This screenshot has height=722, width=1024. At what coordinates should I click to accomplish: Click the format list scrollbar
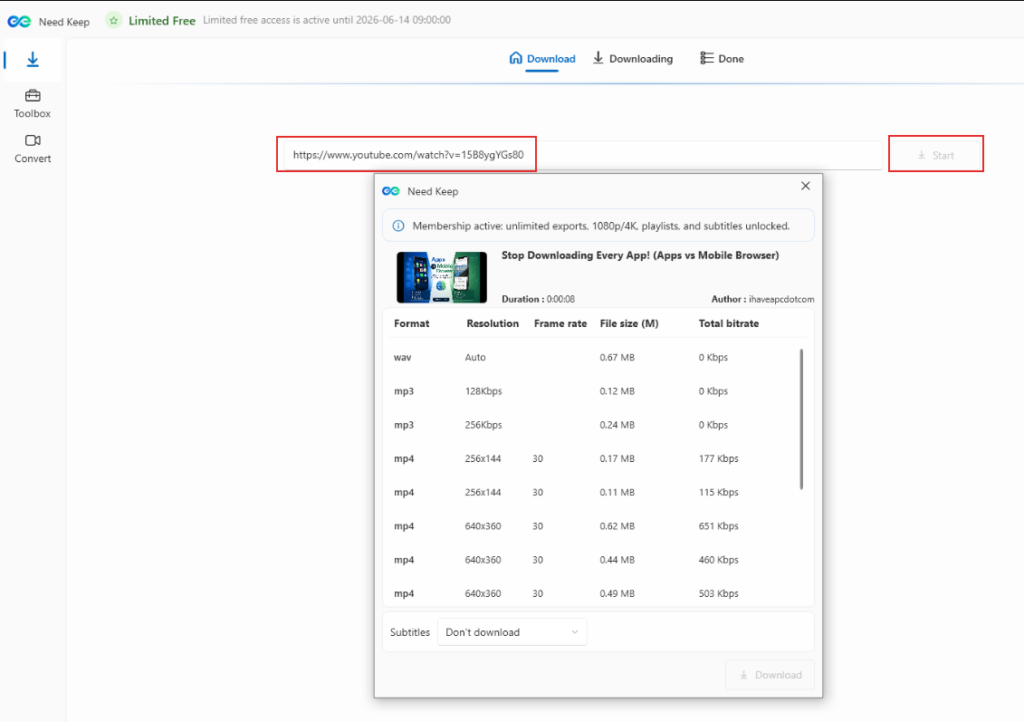coord(801,419)
